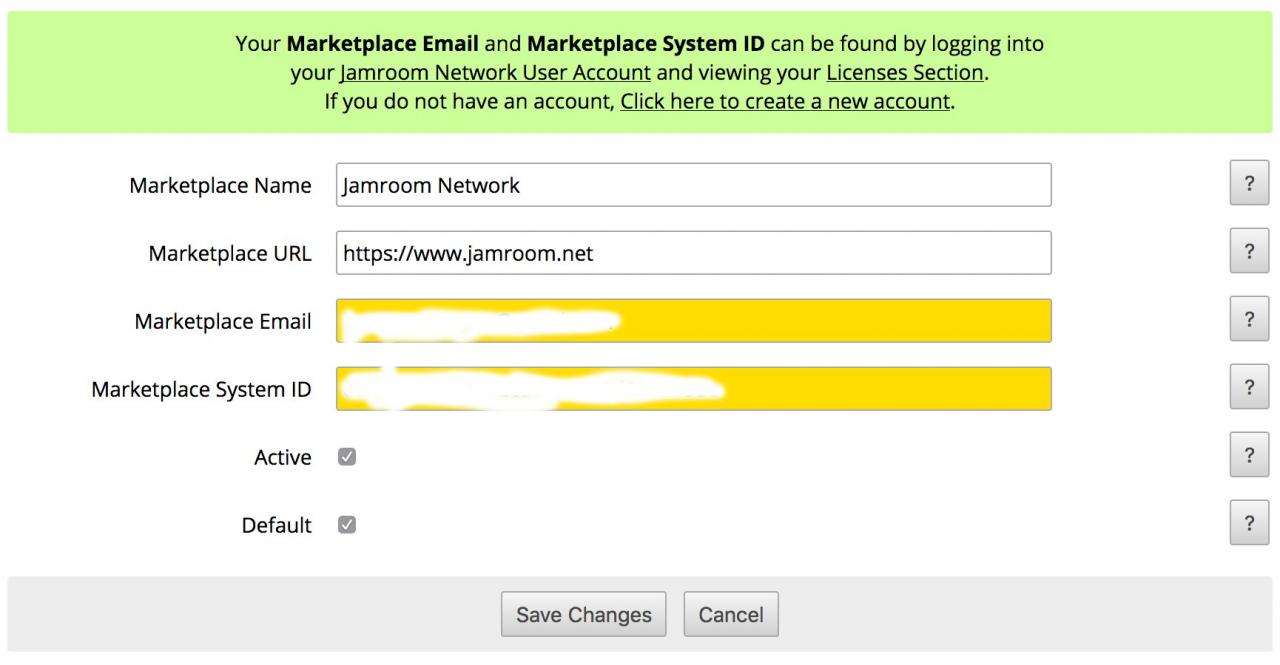Click the Default label text
1280x665 pixels.
tap(277, 526)
